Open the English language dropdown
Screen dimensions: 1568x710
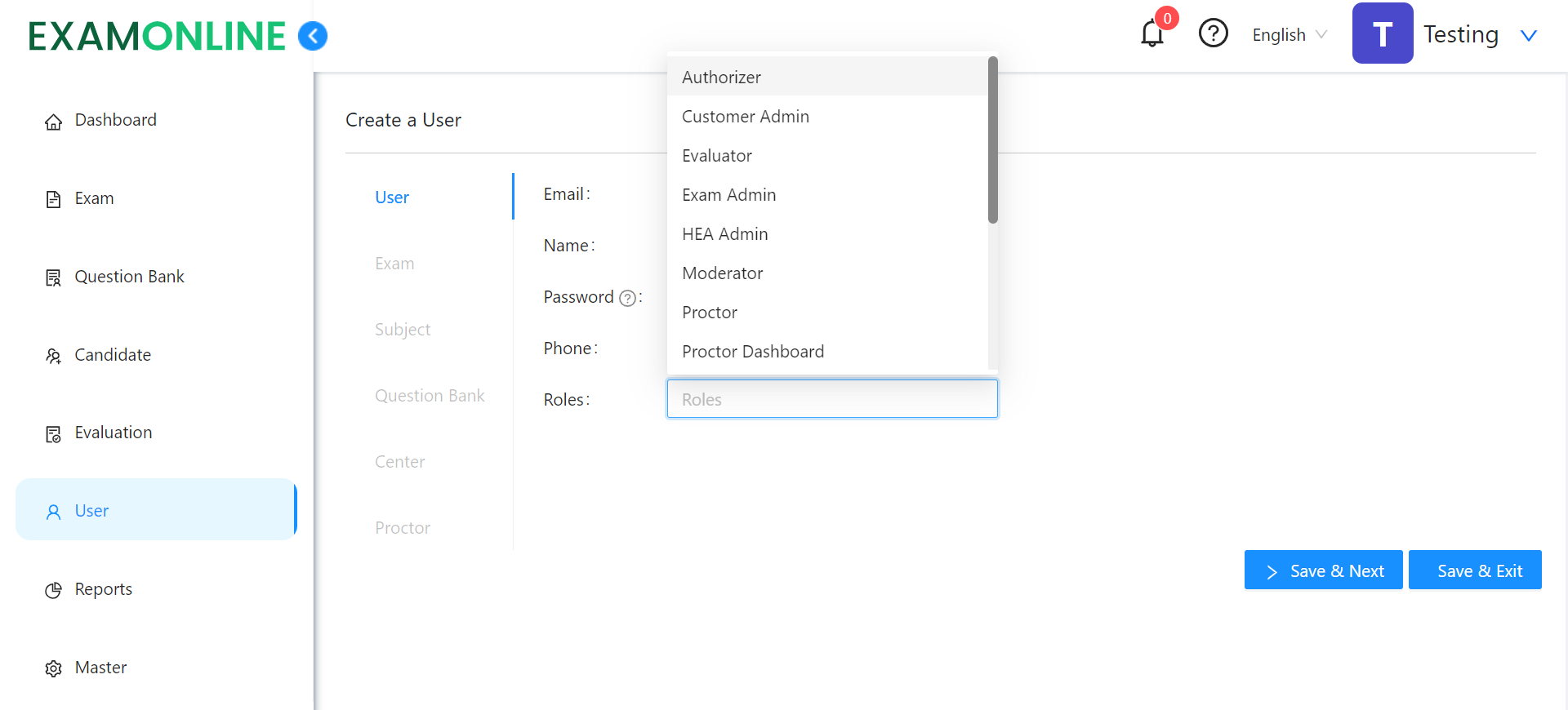(1289, 35)
